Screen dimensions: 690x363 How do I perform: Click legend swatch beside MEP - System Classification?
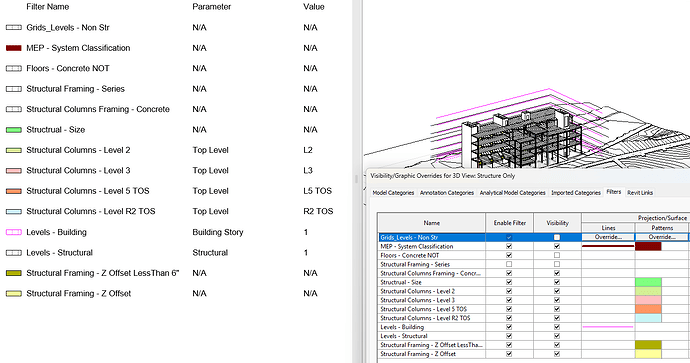14,48
